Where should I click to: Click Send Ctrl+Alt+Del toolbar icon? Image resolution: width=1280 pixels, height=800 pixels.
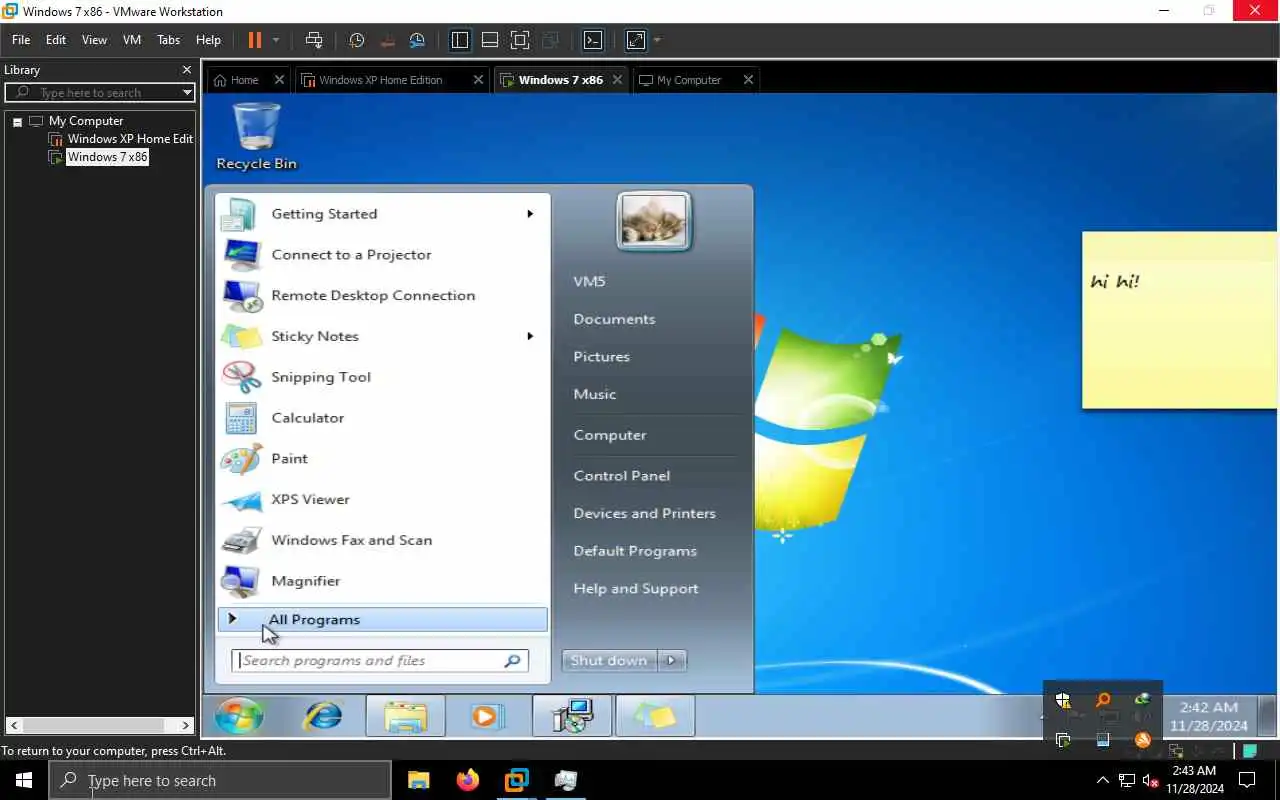(x=314, y=40)
